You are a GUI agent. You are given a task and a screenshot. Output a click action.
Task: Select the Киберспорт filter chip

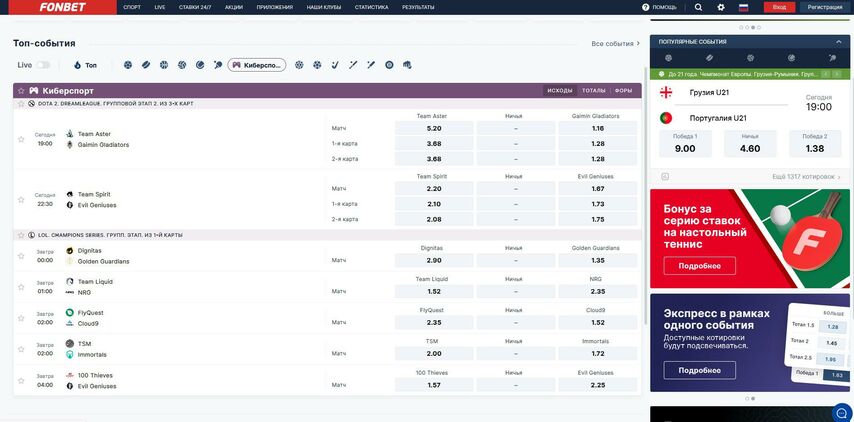tap(257, 65)
